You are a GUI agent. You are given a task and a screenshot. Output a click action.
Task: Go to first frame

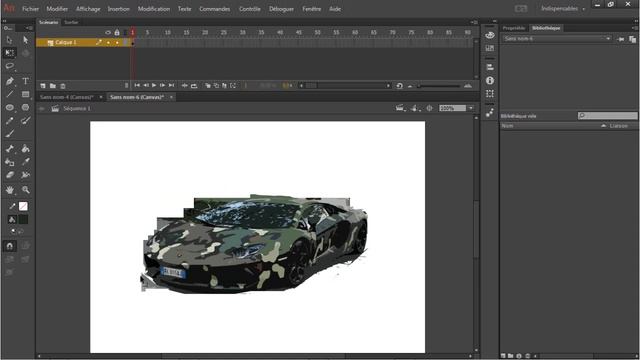tap(137, 85)
